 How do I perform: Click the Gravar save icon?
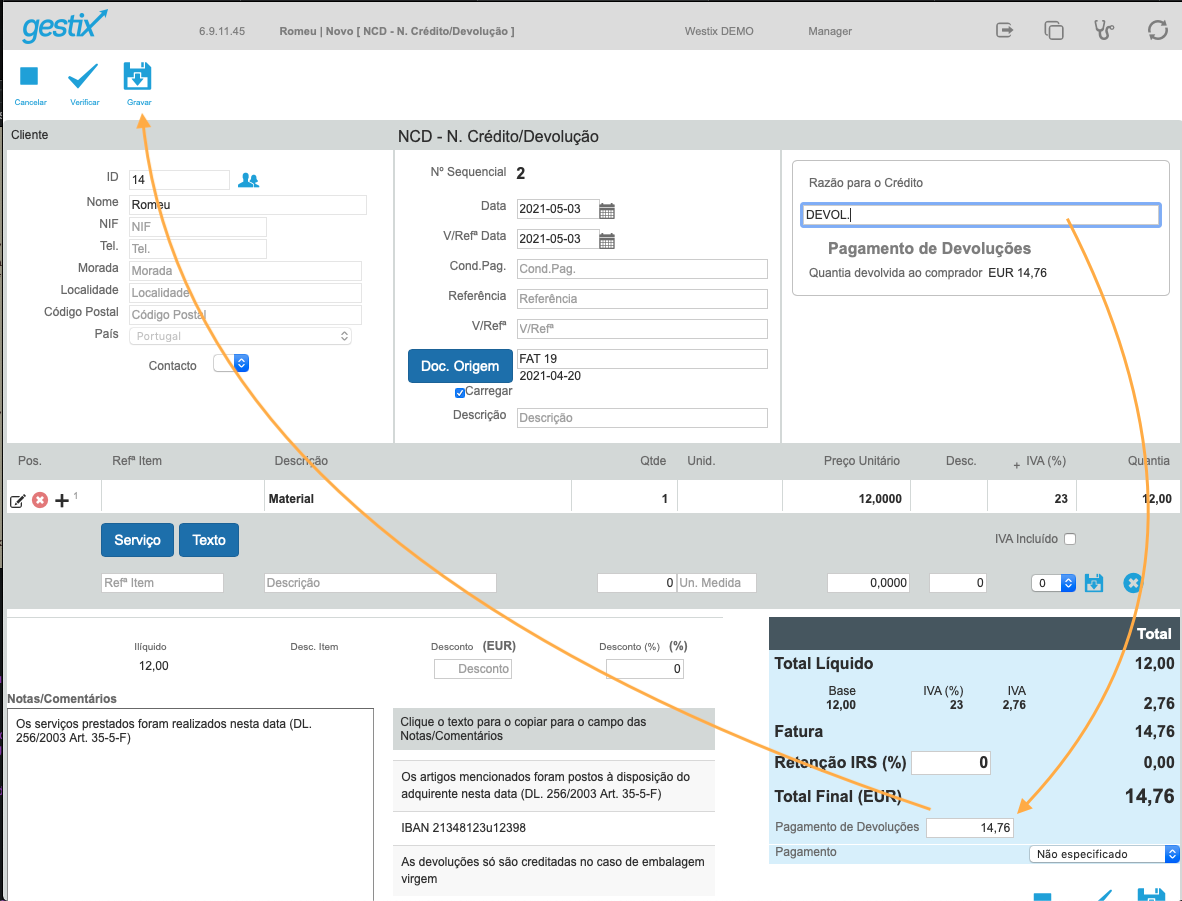137,76
